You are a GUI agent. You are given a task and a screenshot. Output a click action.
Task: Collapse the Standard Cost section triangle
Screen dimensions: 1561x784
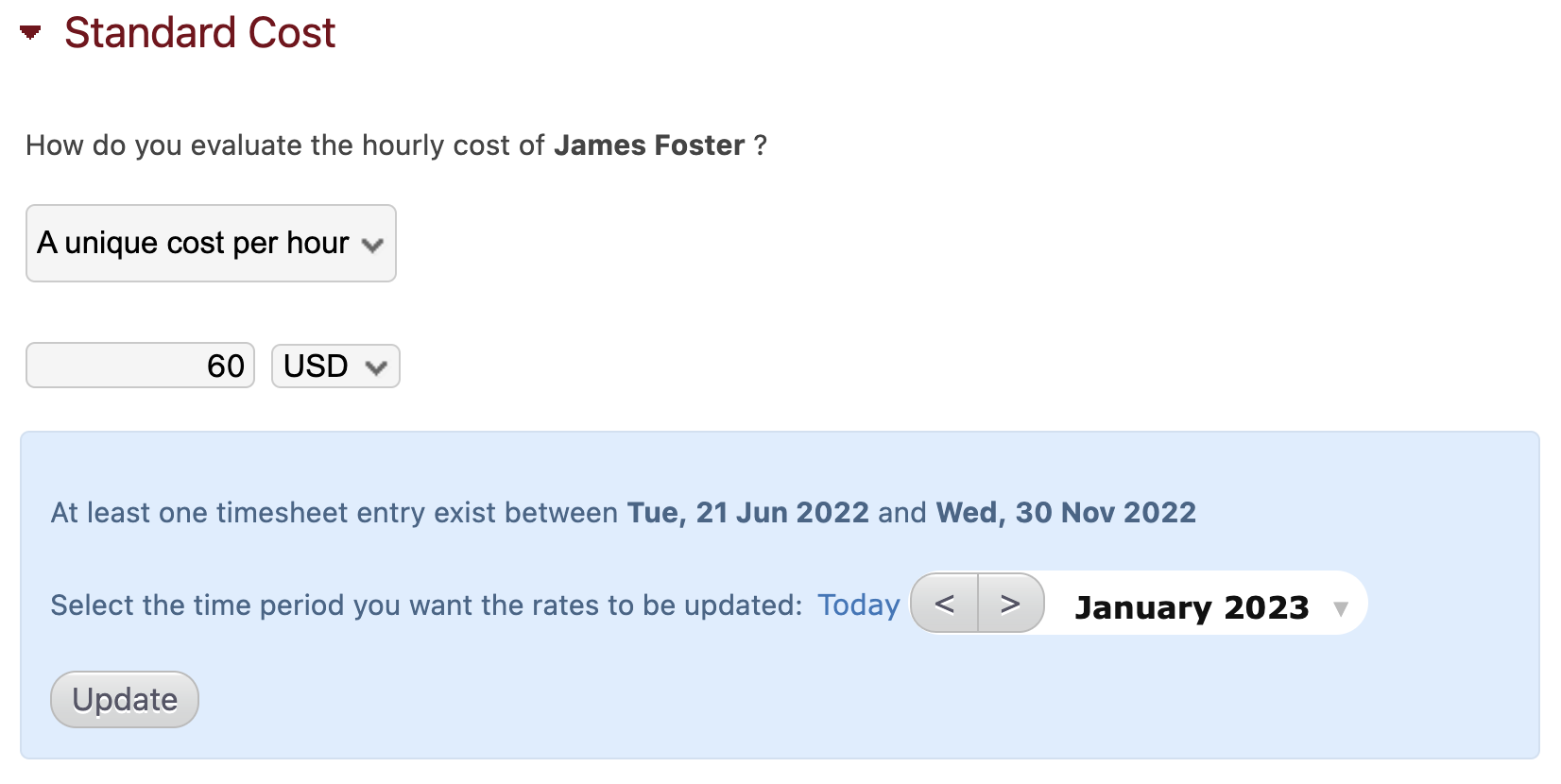pyautogui.click(x=30, y=33)
